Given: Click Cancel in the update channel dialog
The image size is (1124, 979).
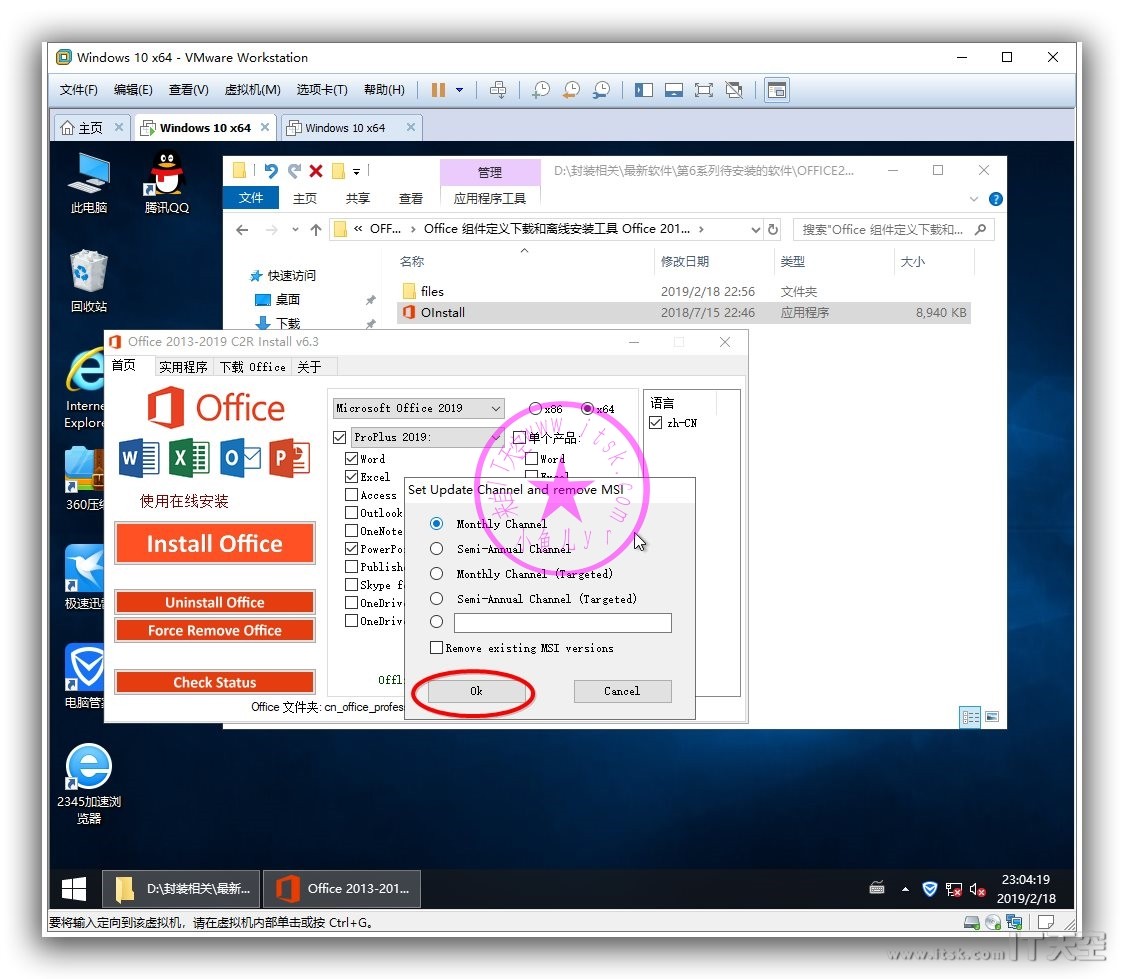Looking at the screenshot, I should [622, 691].
